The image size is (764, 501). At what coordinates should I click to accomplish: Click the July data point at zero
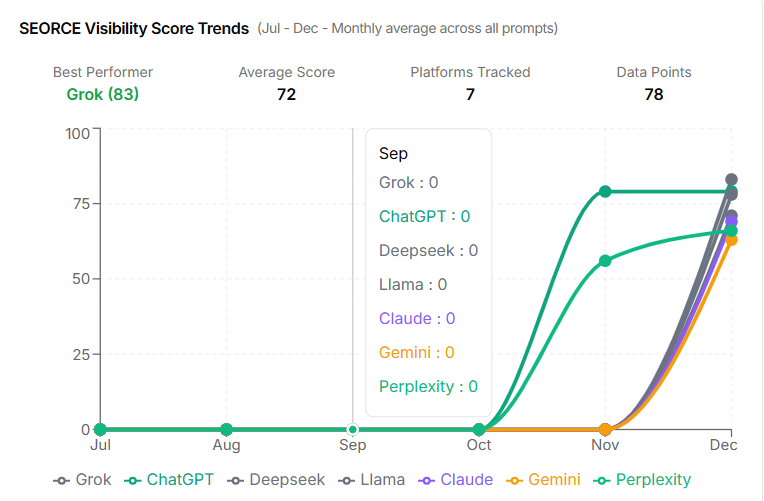pyautogui.click(x=101, y=429)
